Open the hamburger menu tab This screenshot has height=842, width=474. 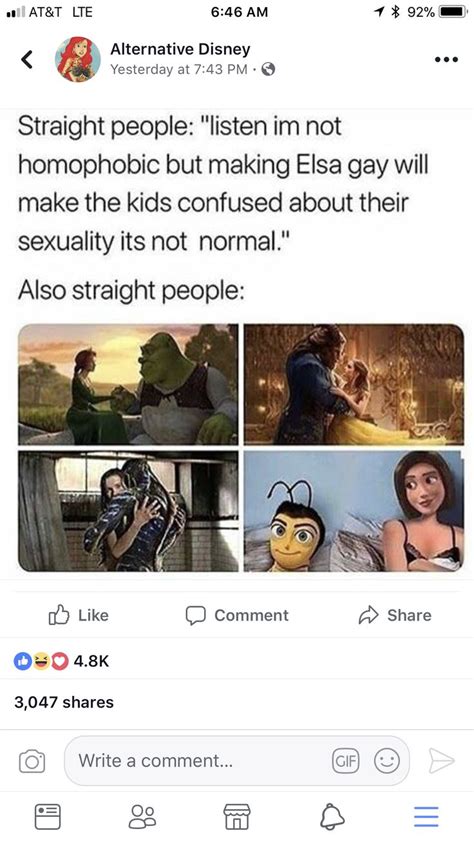point(426,817)
